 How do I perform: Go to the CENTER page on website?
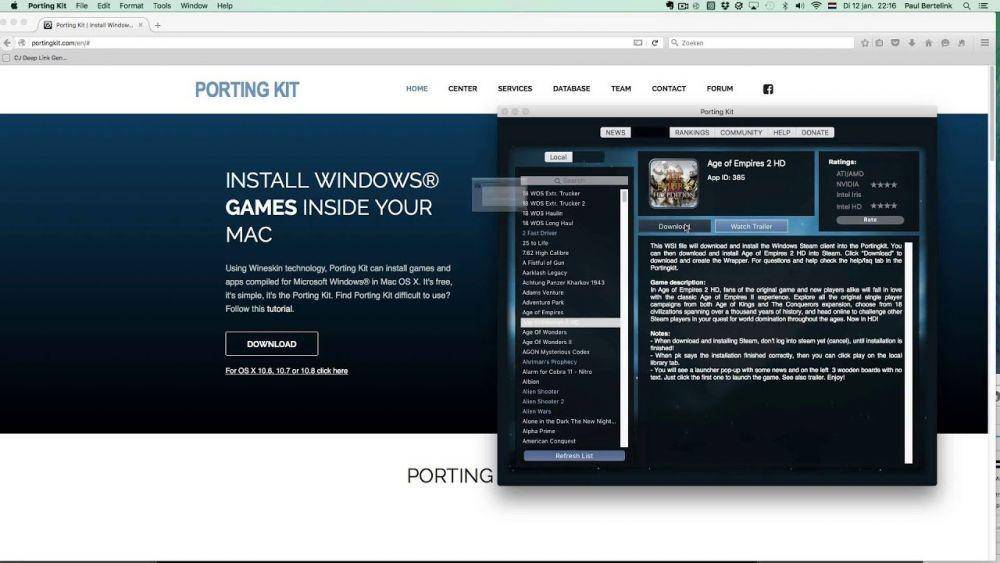click(x=462, y=89)
